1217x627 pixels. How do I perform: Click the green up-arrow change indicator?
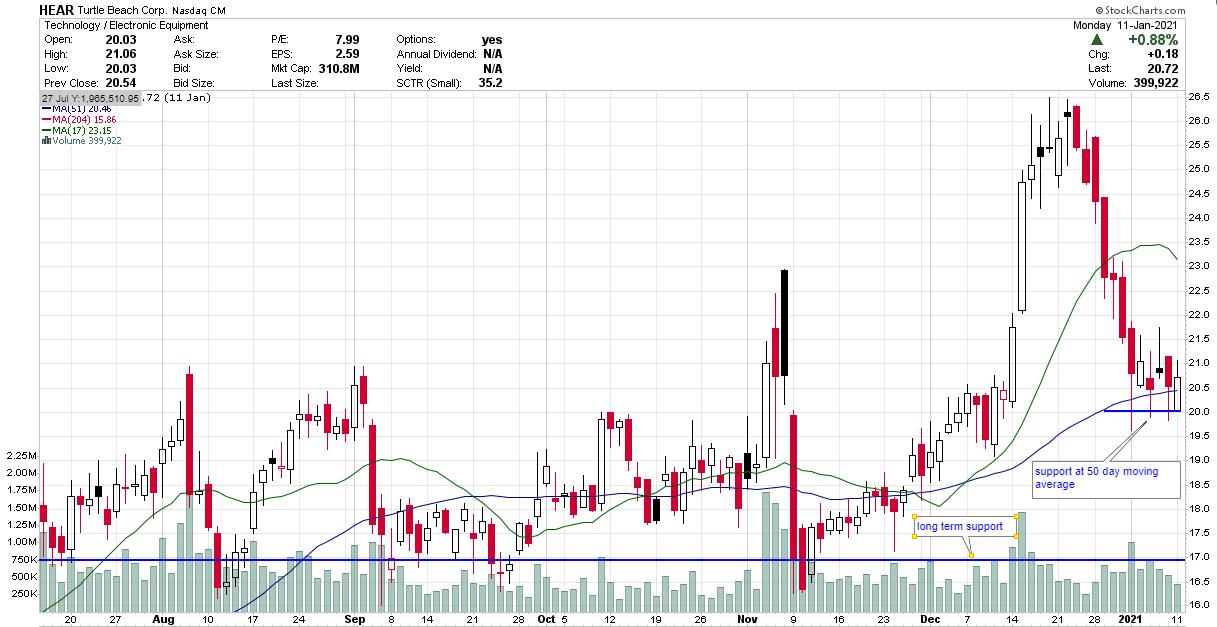click(x=1098, y=40)
